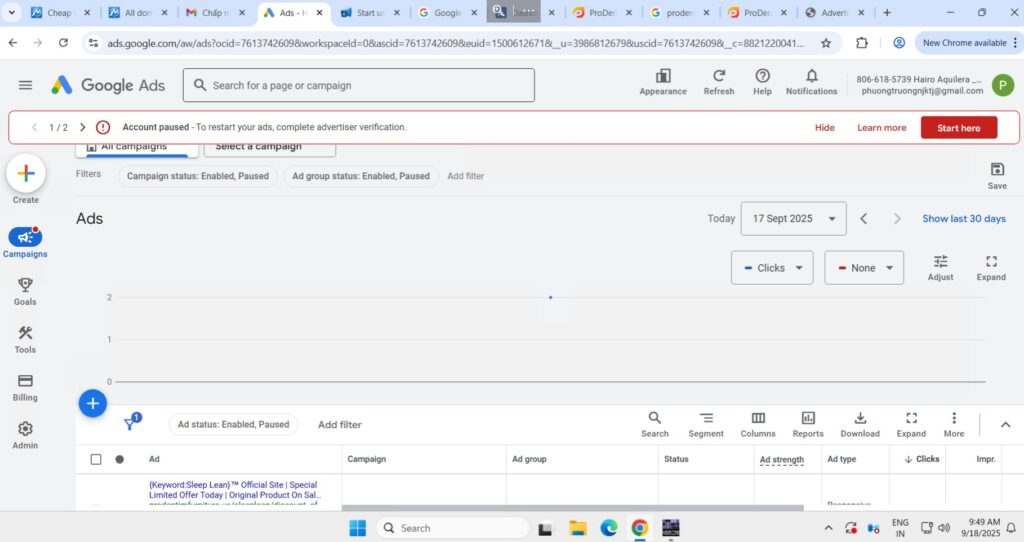
Task: Open the Clicks metric dropdown
Action: pyautogui.click(x=772, y=268)
